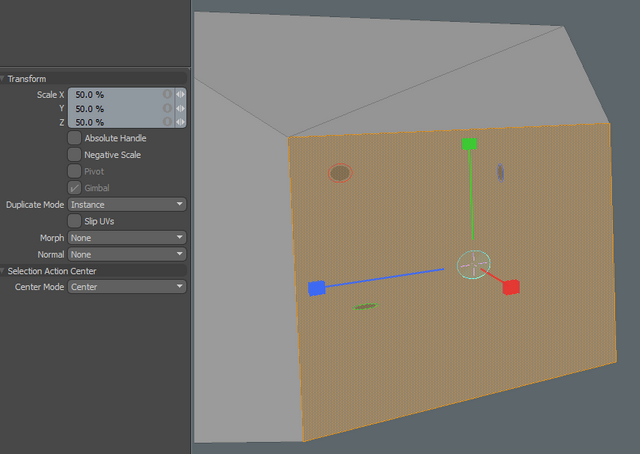Click the Scale X keyframe circle icon
The height and width of the screenshot is (454, 640).
[167, 94]
